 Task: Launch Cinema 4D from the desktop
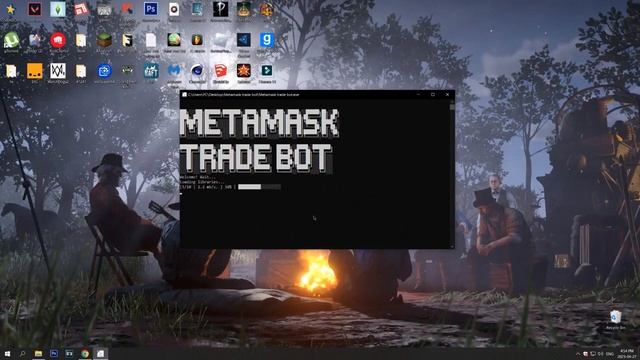point(198,71)
